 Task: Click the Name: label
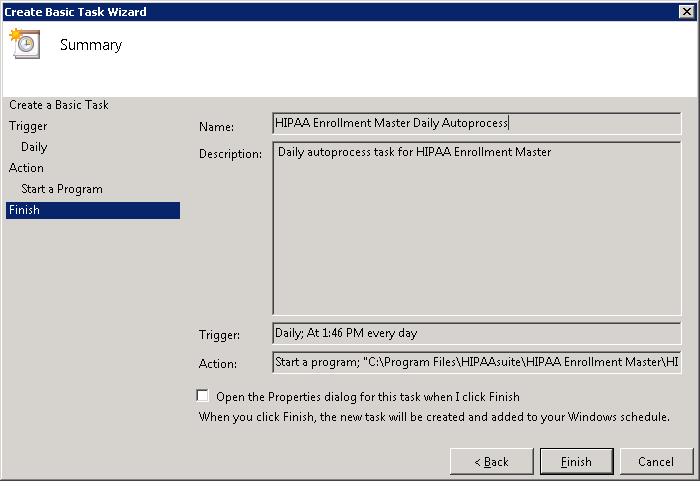coord(217,127)
